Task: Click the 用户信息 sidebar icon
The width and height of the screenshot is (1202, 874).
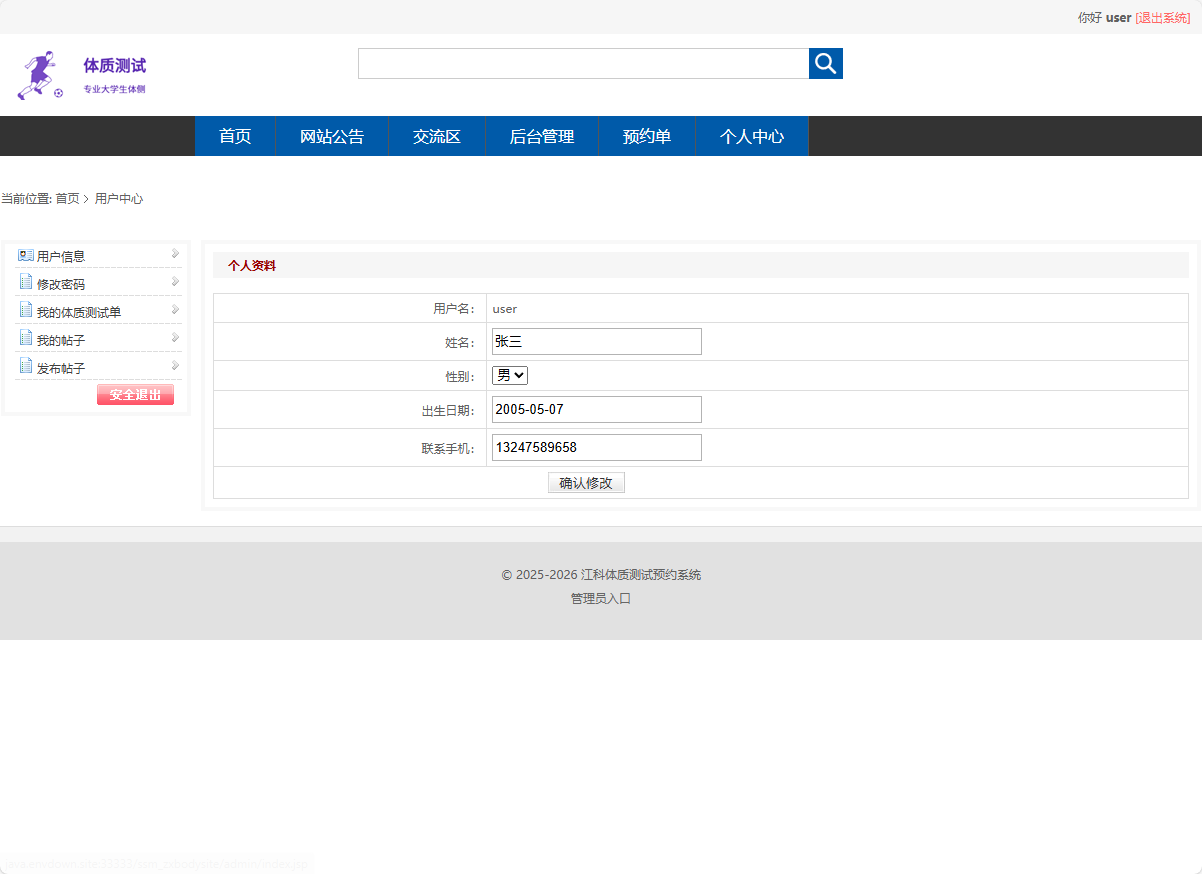Action: [x=25, y=255]
